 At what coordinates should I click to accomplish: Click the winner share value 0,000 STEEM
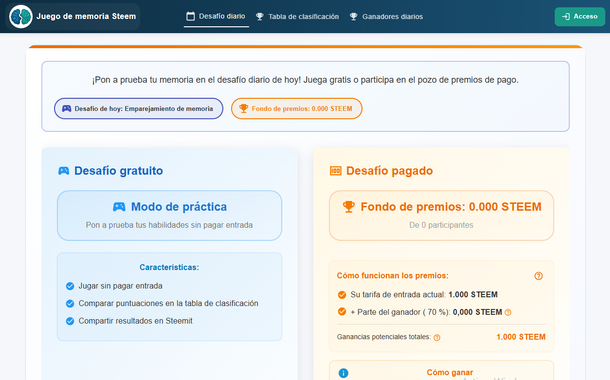pyautogui.click(x=477, y=312)
